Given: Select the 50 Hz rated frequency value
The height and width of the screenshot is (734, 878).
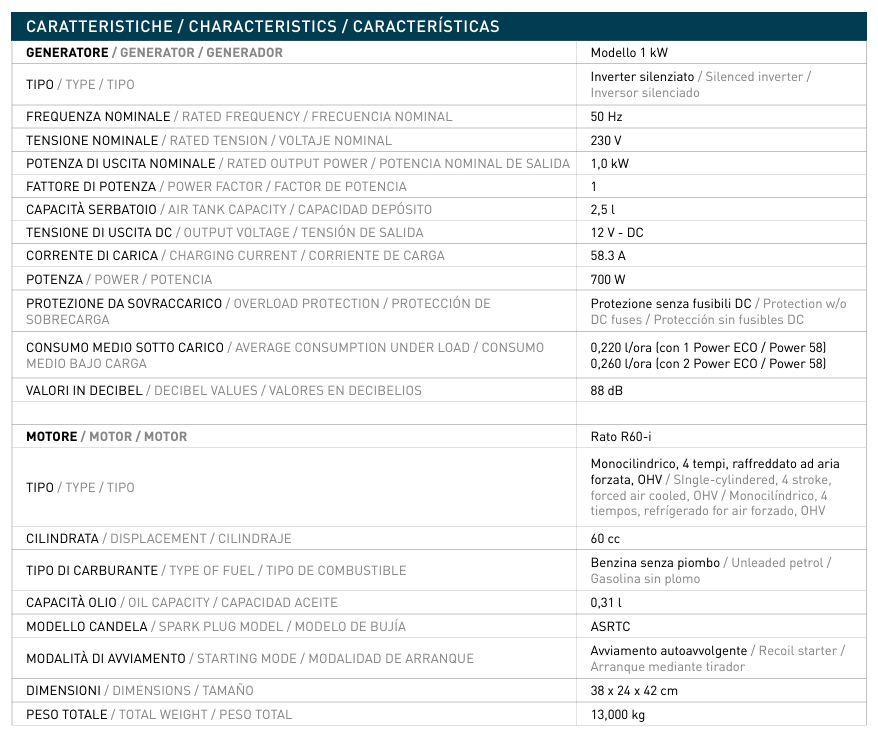Looking at the screenshot, I should coord(607,117).
